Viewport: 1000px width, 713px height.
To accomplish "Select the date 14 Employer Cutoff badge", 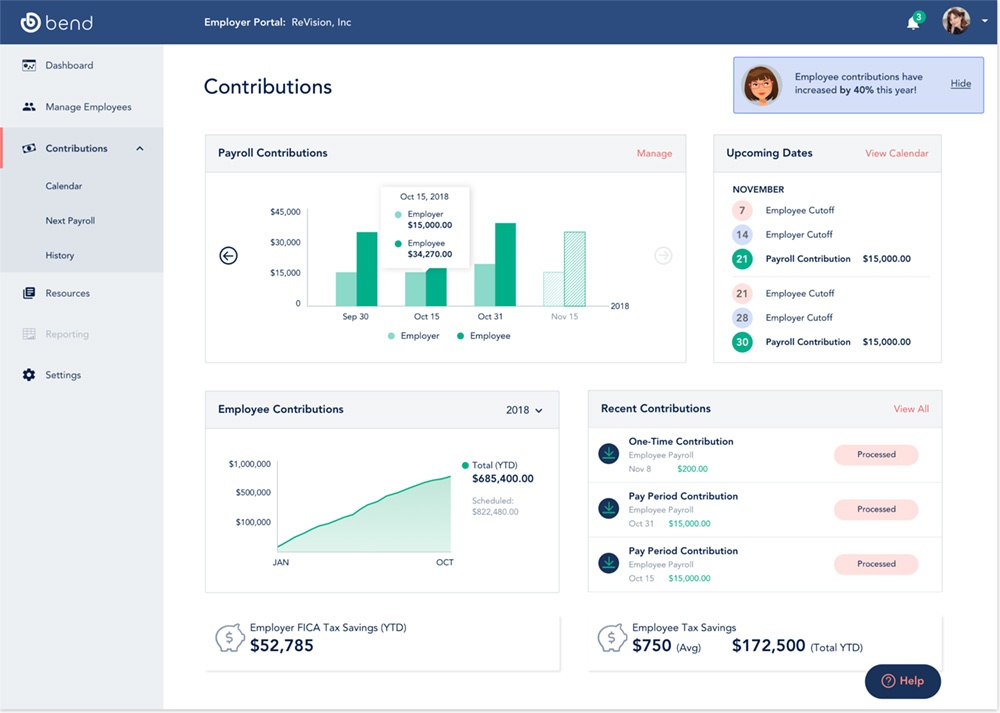I will [742, 235].
